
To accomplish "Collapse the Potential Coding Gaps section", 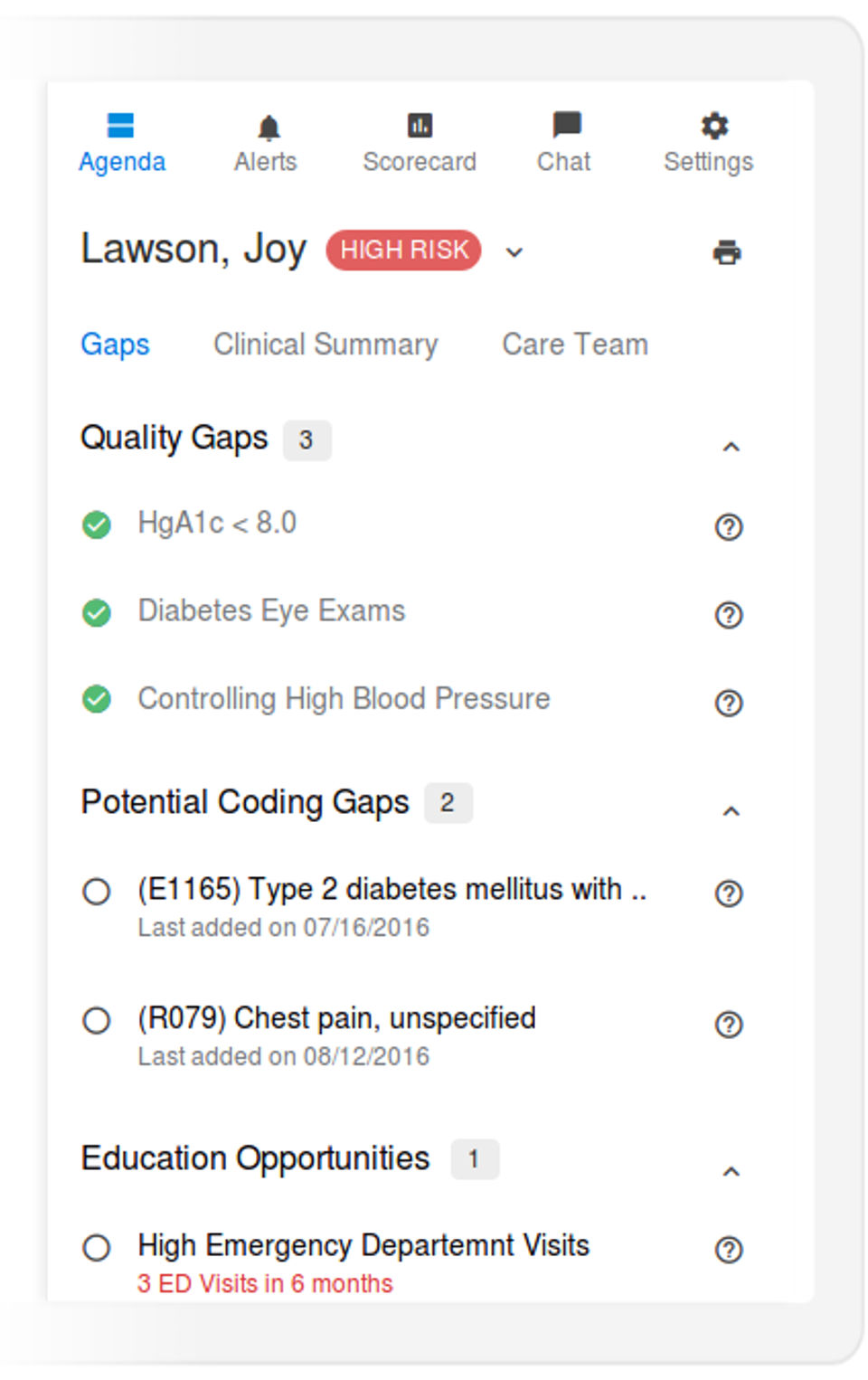I will coord(731,811).
